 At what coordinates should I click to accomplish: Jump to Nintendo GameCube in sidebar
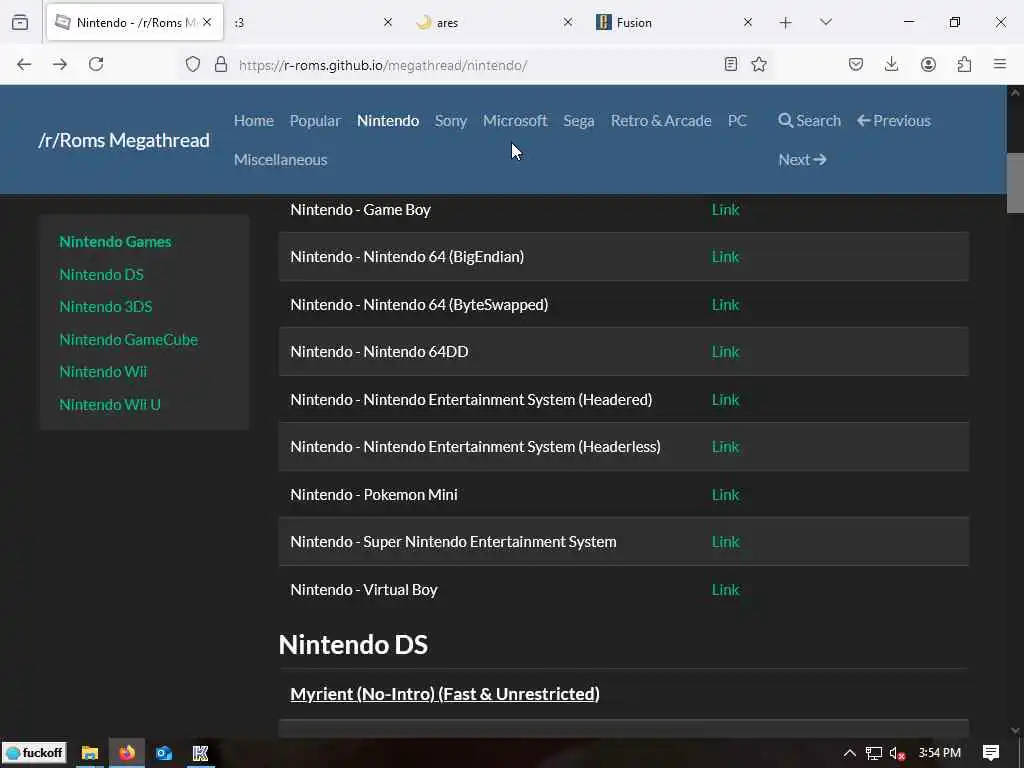pyautogui.click(x=129, y=340)
